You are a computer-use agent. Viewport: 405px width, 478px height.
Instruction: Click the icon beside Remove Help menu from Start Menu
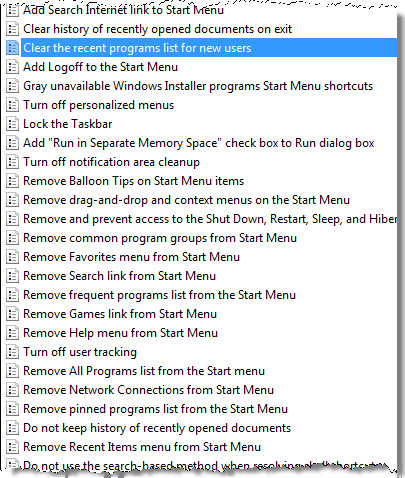[12, 333]
